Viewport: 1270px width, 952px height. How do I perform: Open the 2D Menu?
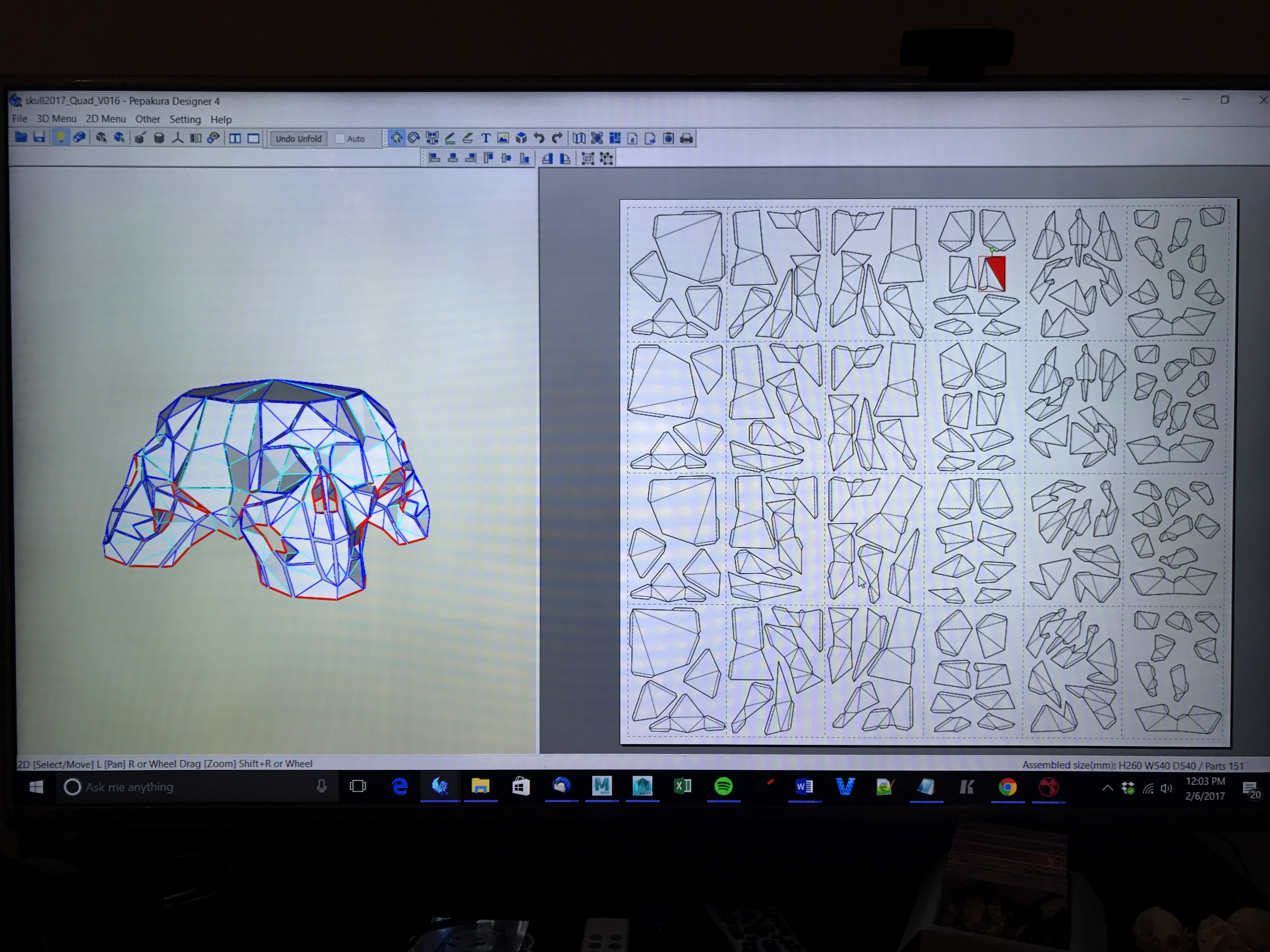106,119
